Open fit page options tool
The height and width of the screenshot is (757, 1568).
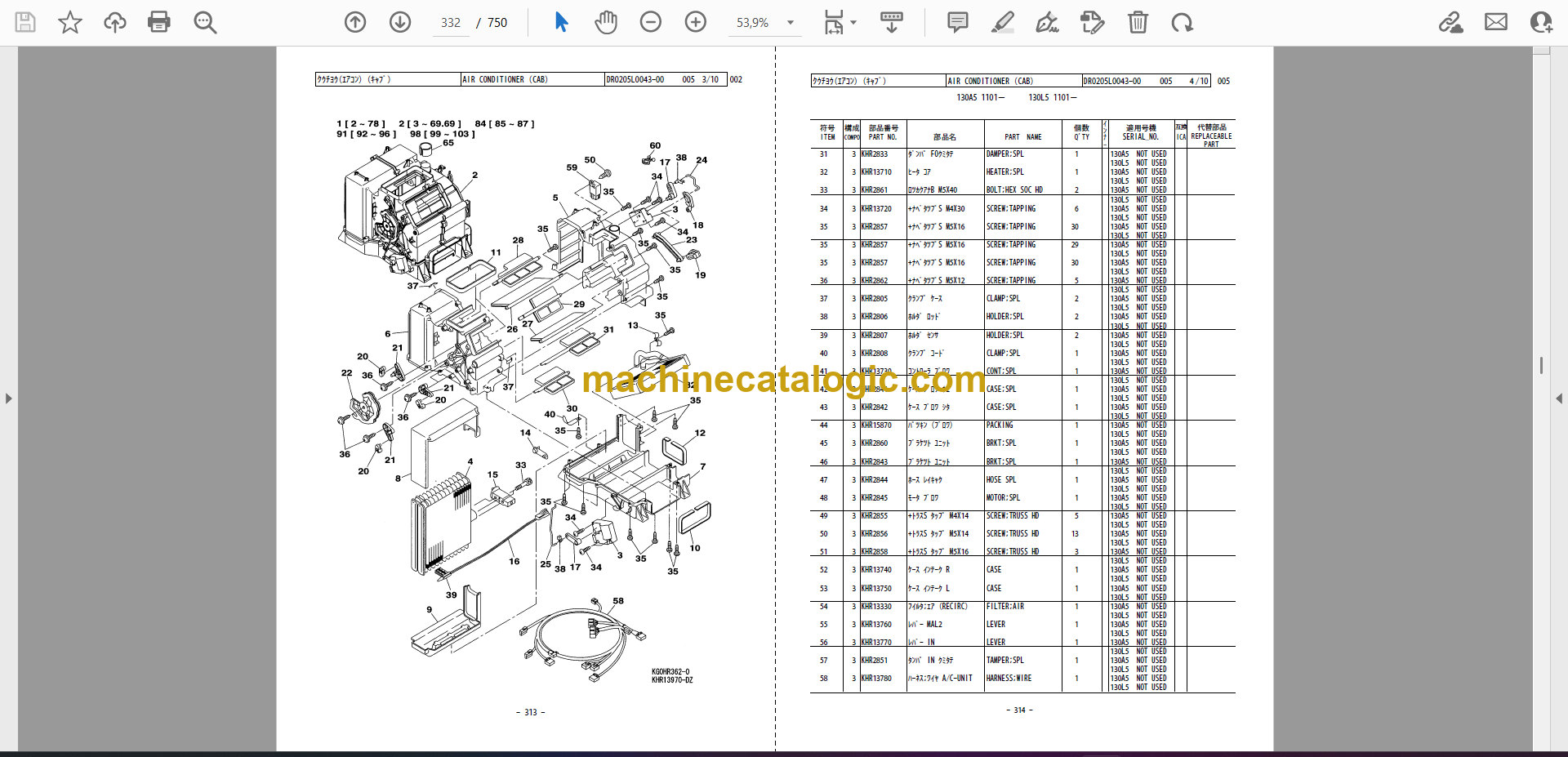pyautogui.click(x=834, y=22)
